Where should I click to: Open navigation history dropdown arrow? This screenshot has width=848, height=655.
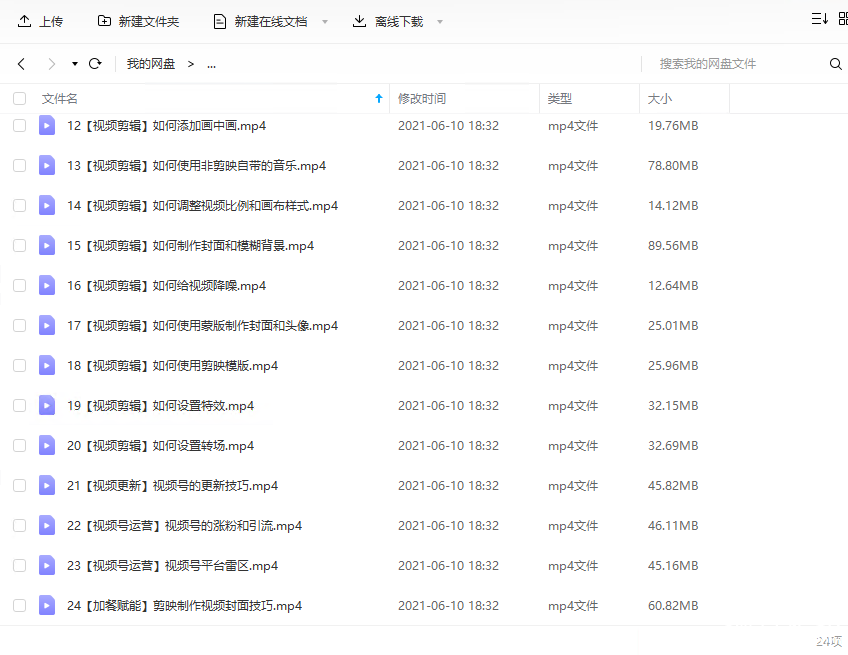75,64
